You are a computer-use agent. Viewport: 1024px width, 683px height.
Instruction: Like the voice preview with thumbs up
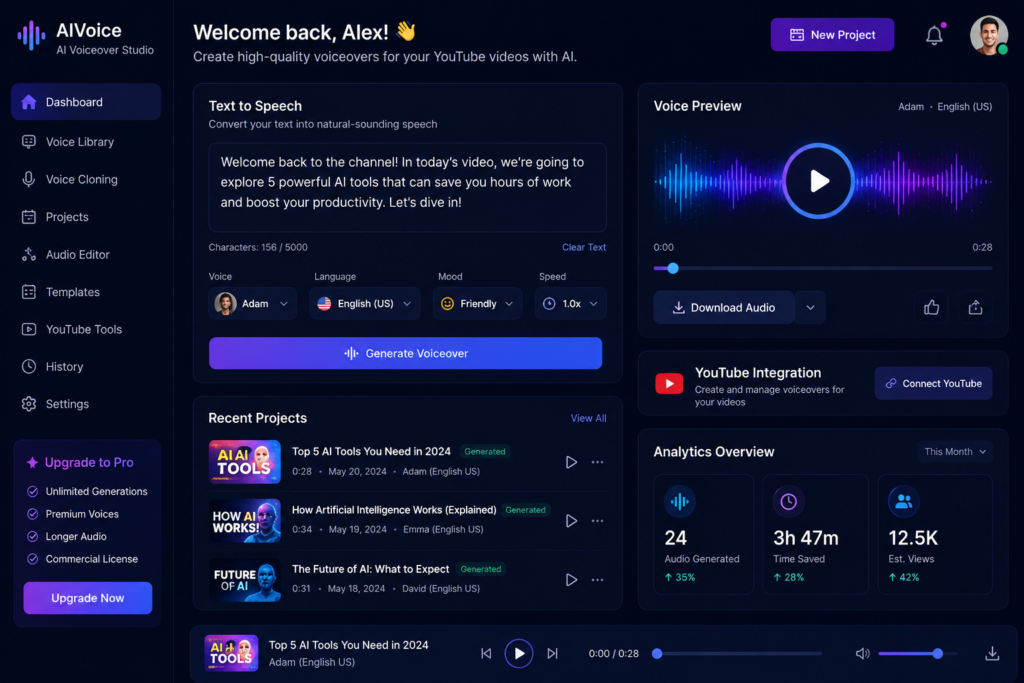coord(931,308)
